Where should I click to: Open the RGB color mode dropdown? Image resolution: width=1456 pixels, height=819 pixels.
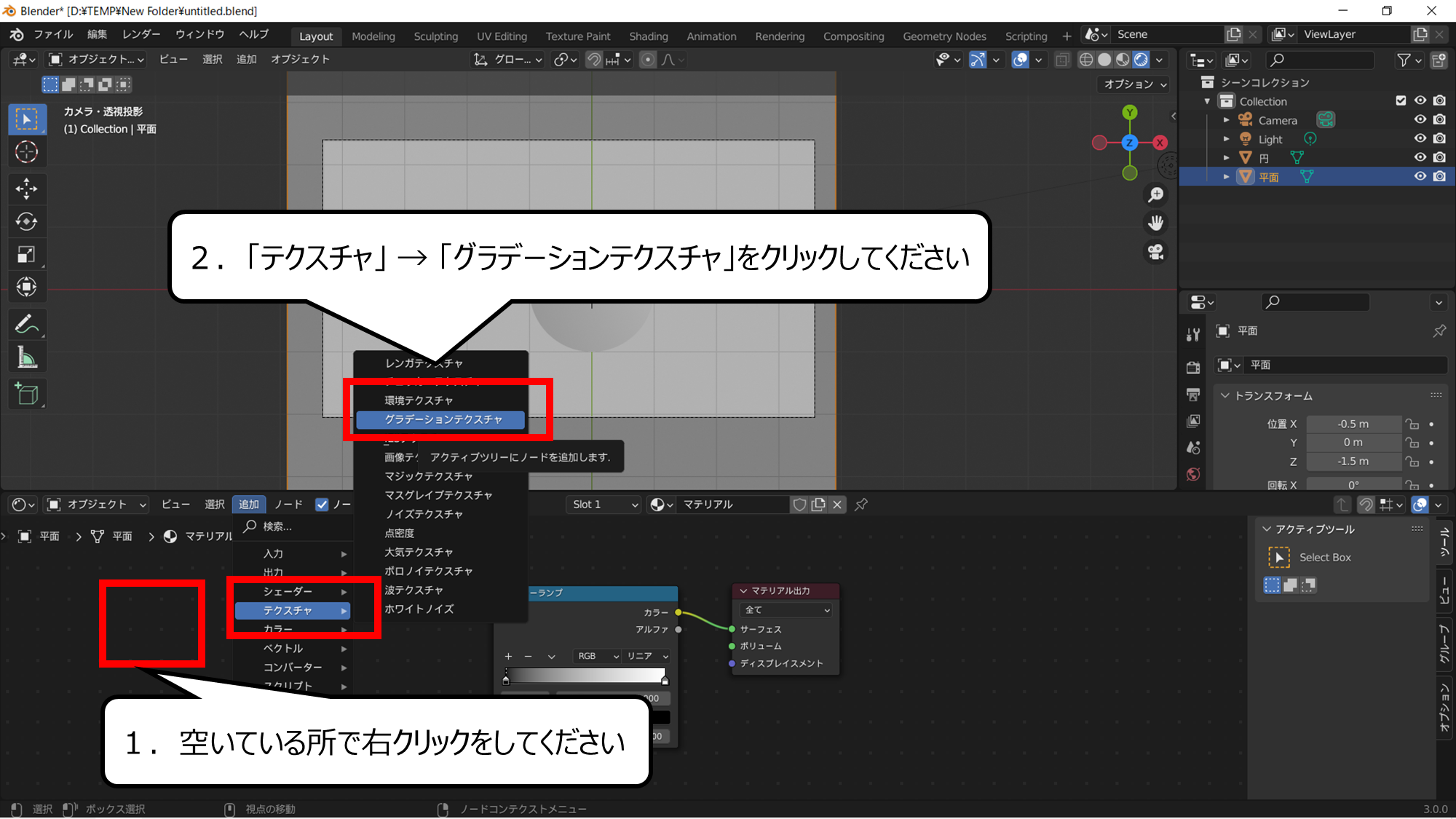(x=596, y=656)
